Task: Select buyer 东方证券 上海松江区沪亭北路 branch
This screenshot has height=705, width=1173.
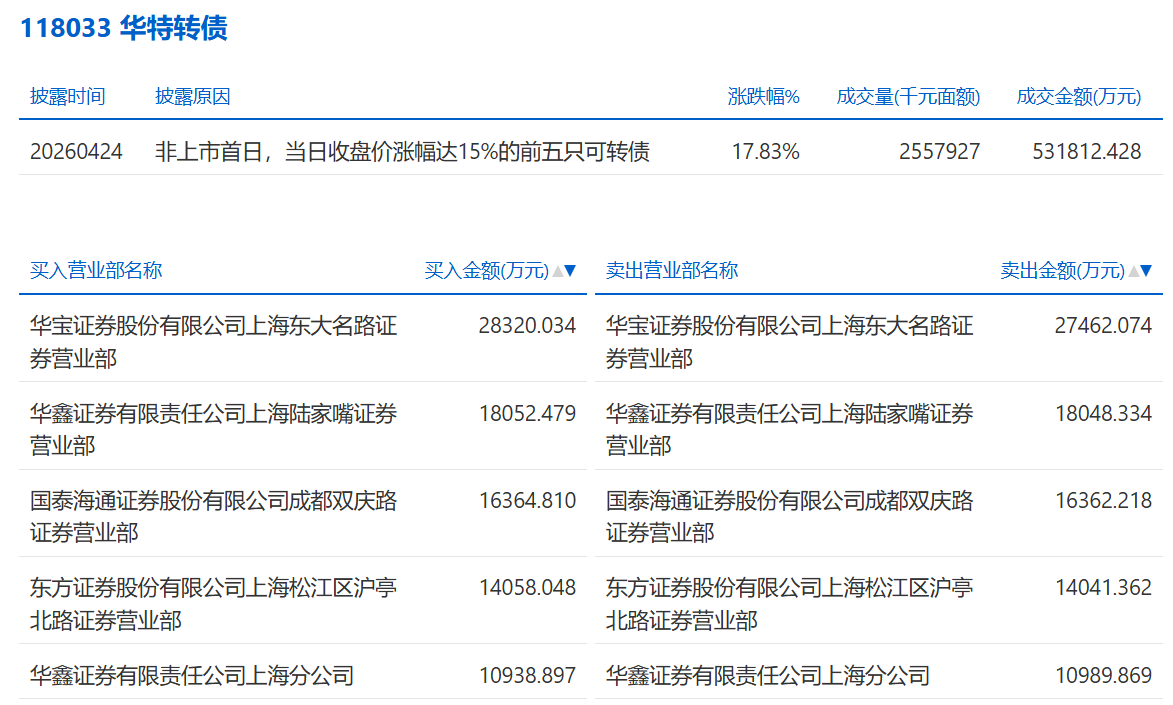Action: [x=213, y=604]
